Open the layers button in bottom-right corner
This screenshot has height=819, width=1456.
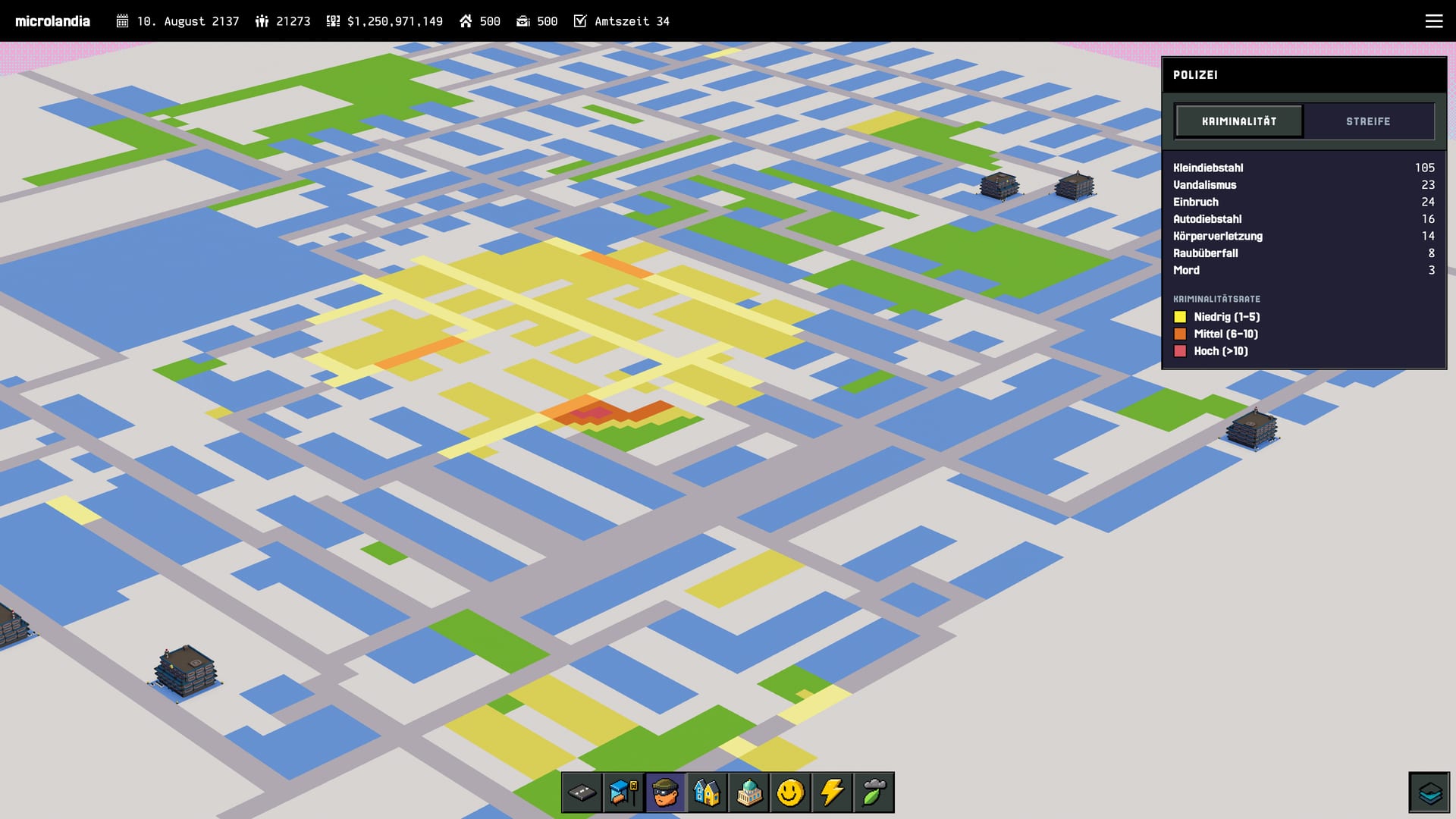point(1429,792)
